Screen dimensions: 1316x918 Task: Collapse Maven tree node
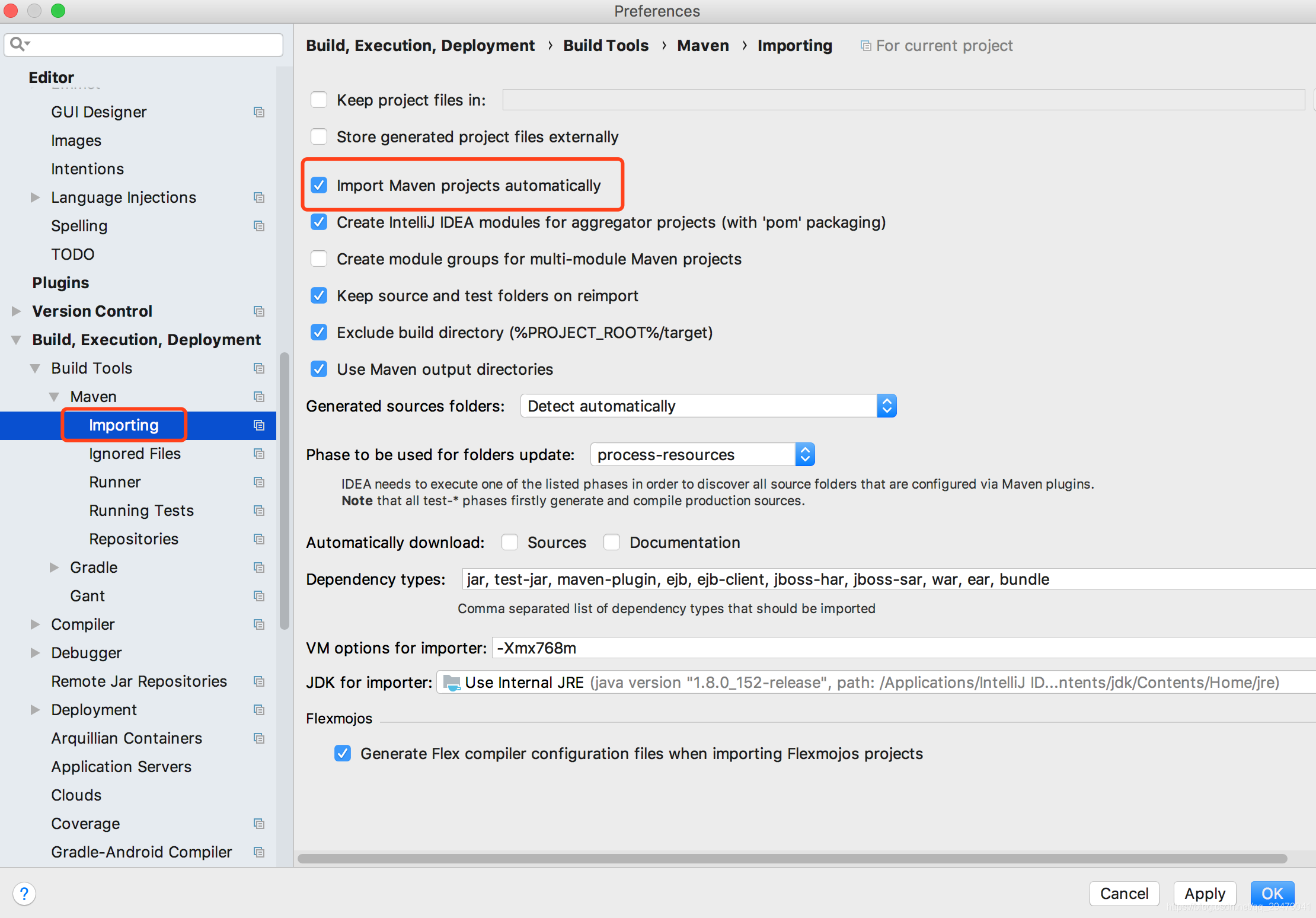coord(54,397)
